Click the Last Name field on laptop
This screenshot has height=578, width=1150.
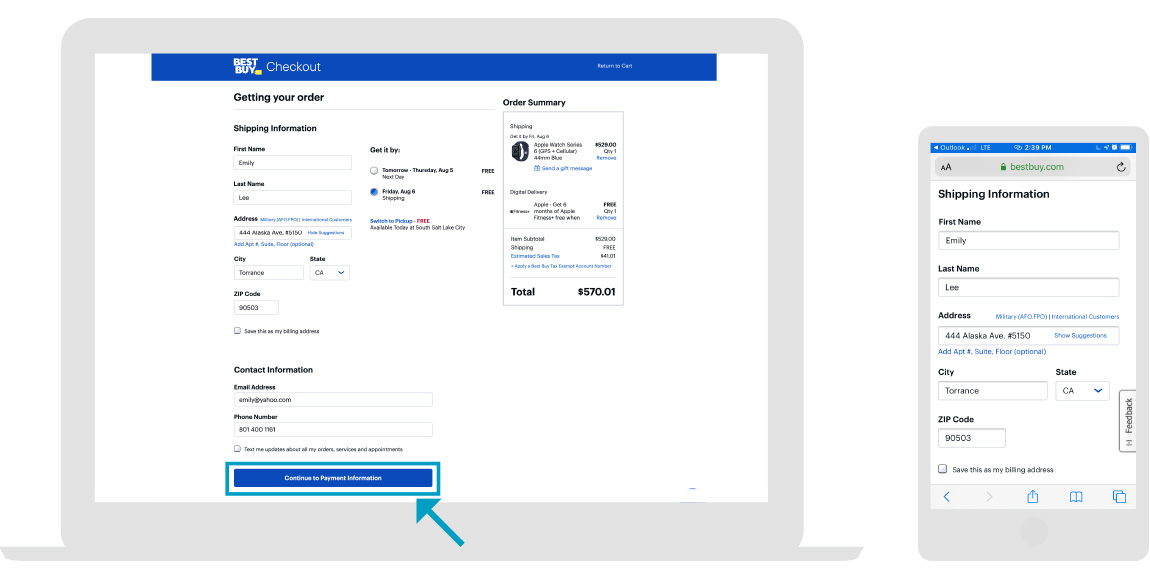coord(293,197)
